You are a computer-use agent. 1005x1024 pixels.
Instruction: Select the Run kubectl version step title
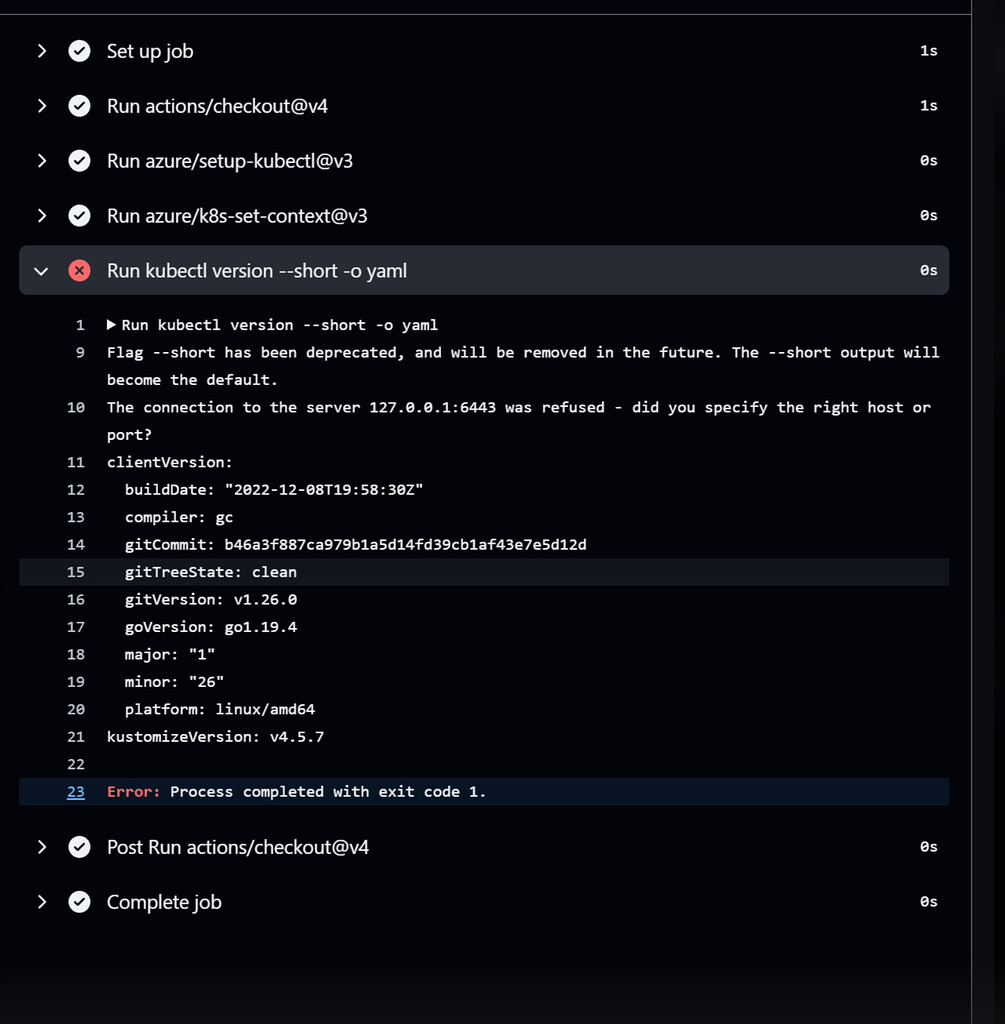coord(257,271)
